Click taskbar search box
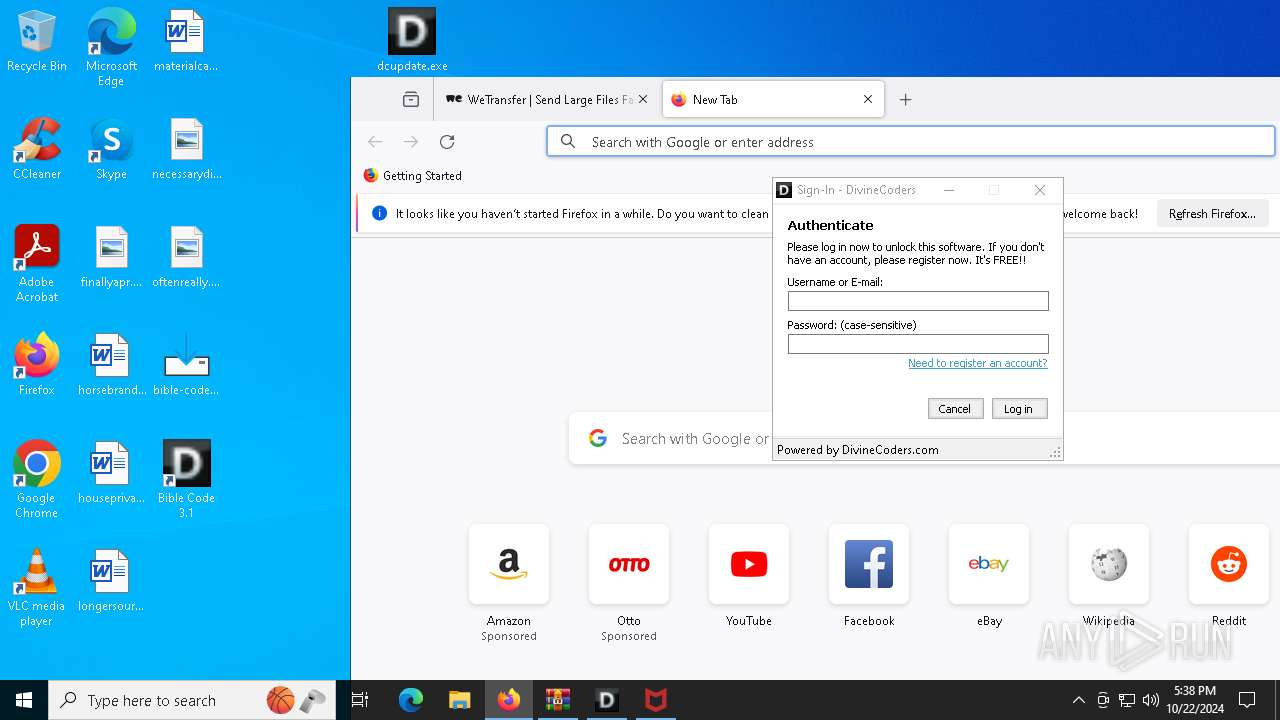This screenshot has height=720, width=1280. (194, 700)
